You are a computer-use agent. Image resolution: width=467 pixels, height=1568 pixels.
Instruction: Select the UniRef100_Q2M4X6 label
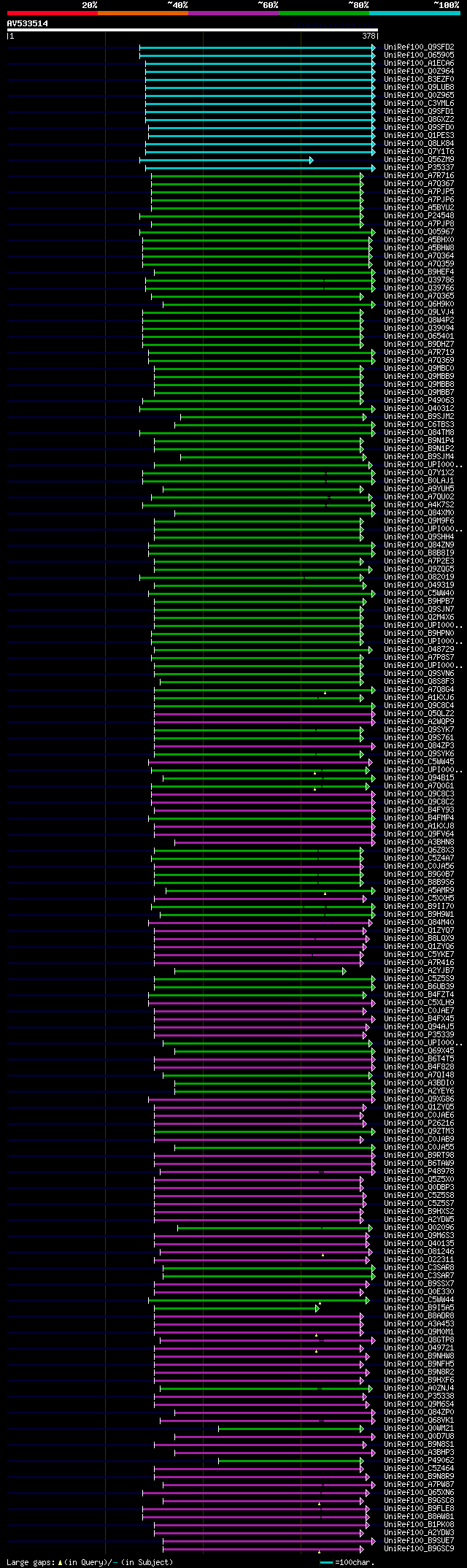tap(419, 618)
